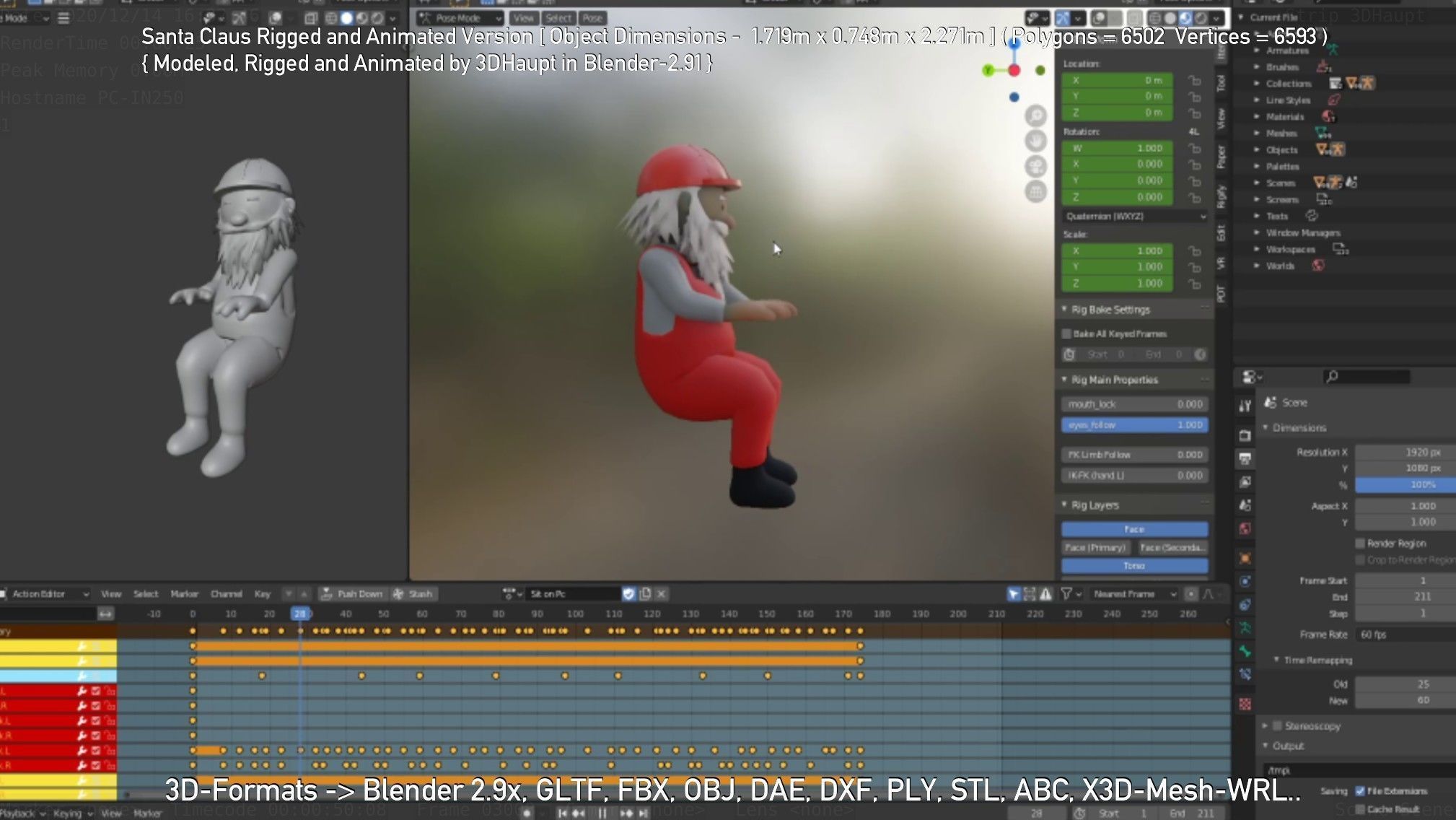Open the World properties red globe icon

(x=1245, y=529)
